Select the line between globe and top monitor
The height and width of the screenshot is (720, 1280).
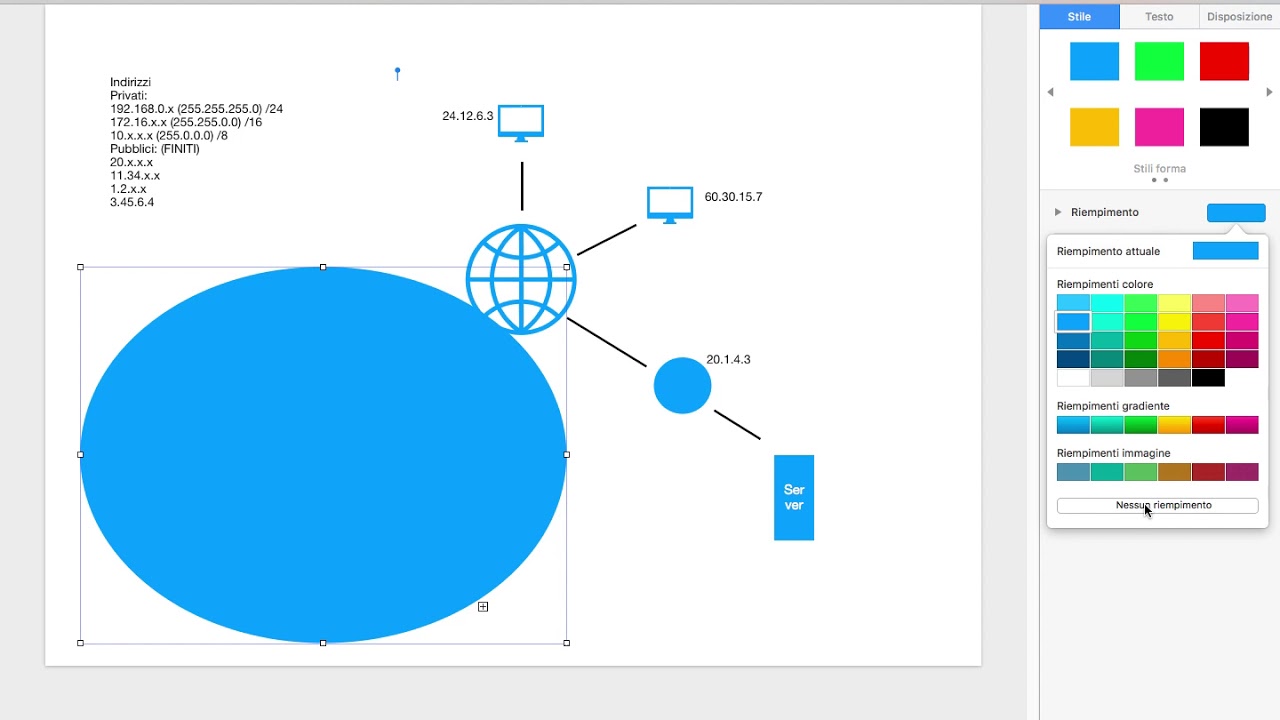point(522,186)
